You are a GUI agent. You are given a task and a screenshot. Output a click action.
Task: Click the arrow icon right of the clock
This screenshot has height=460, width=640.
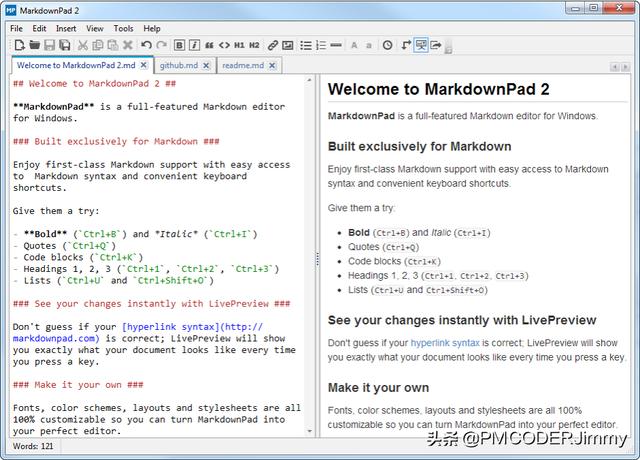[406, 45]
